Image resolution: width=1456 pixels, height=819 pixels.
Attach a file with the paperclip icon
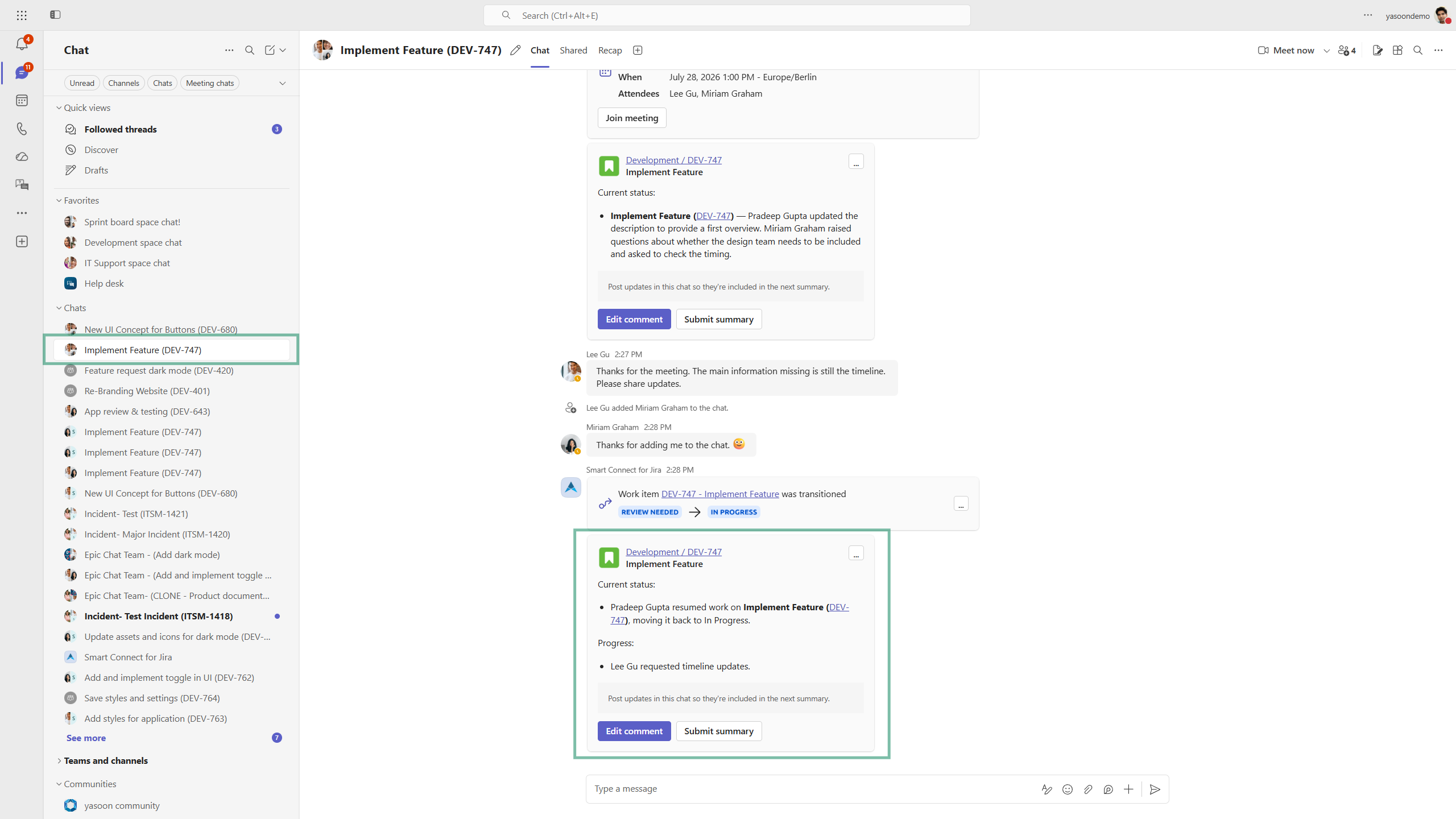point(1088,789)
